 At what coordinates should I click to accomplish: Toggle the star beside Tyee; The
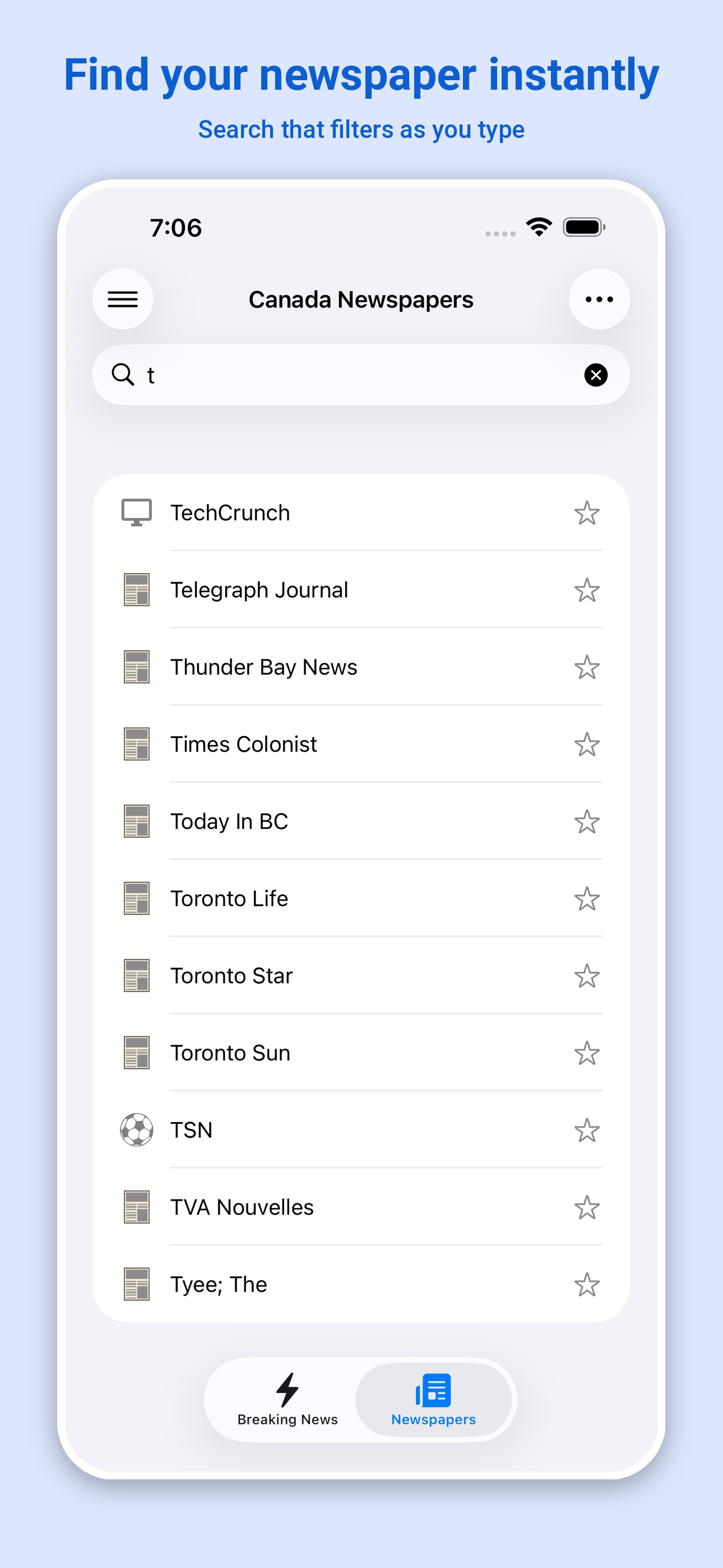587,1285
